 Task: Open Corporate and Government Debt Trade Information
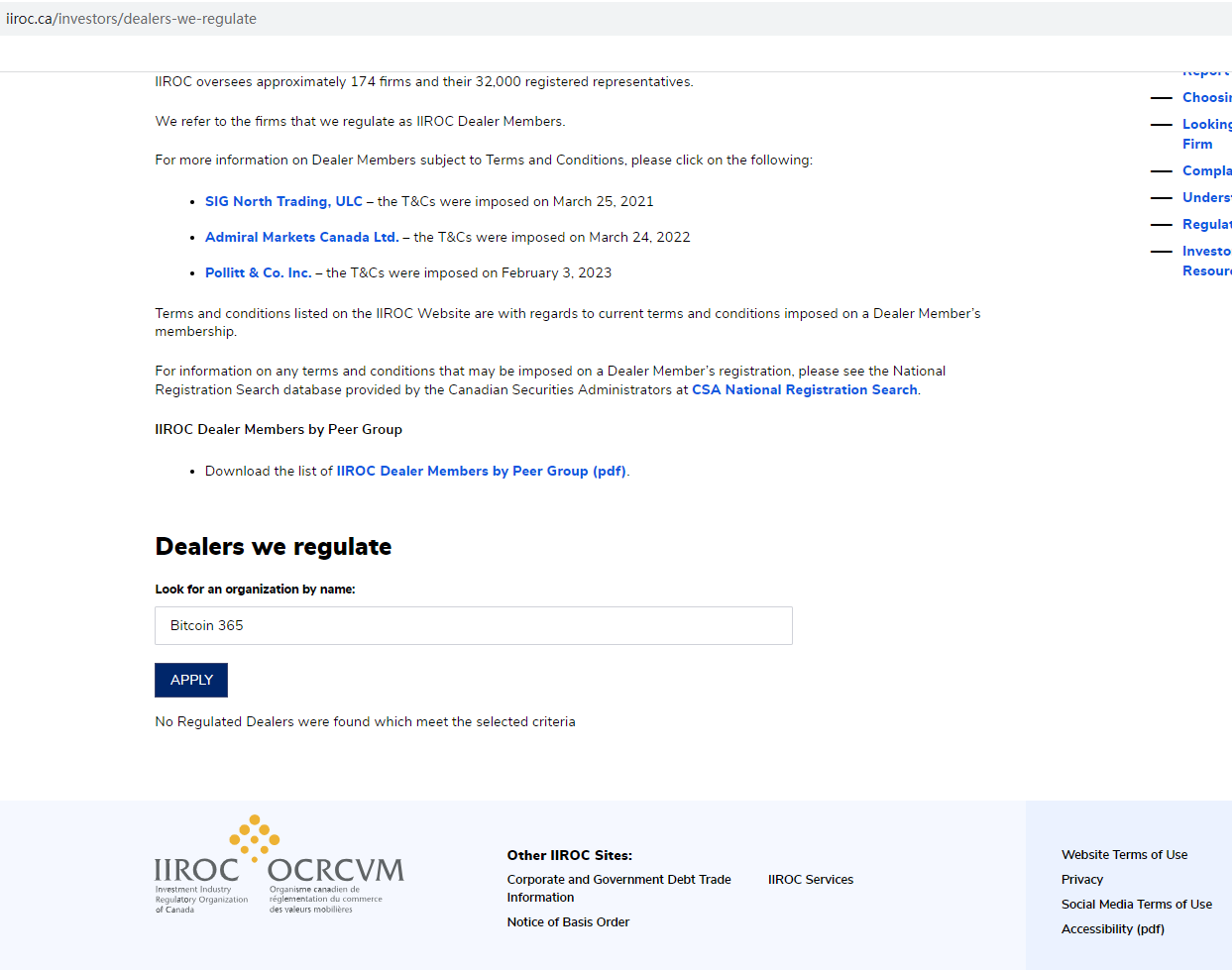coord(618,888)
